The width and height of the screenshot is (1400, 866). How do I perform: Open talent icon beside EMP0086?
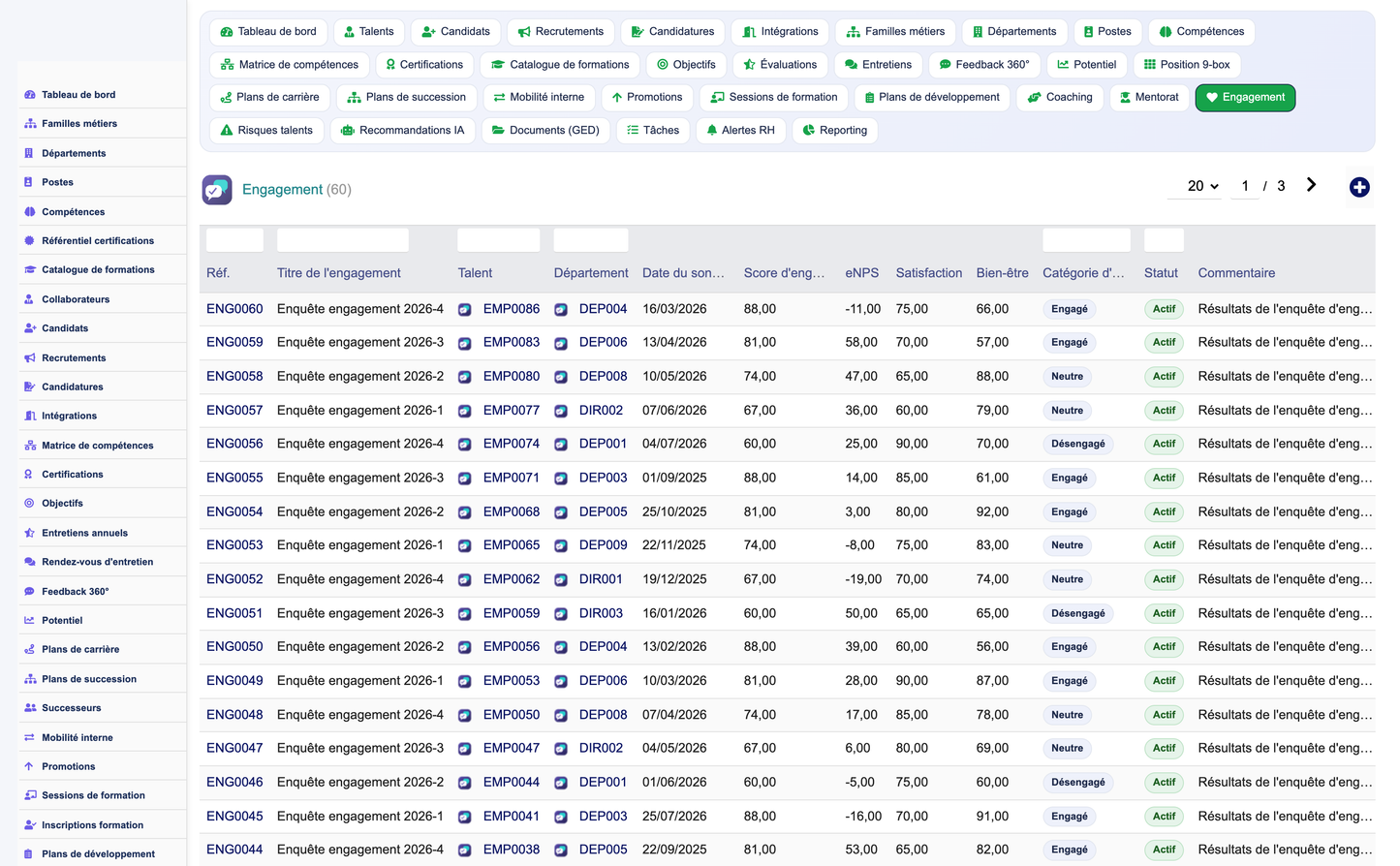(x=465, y=309)
